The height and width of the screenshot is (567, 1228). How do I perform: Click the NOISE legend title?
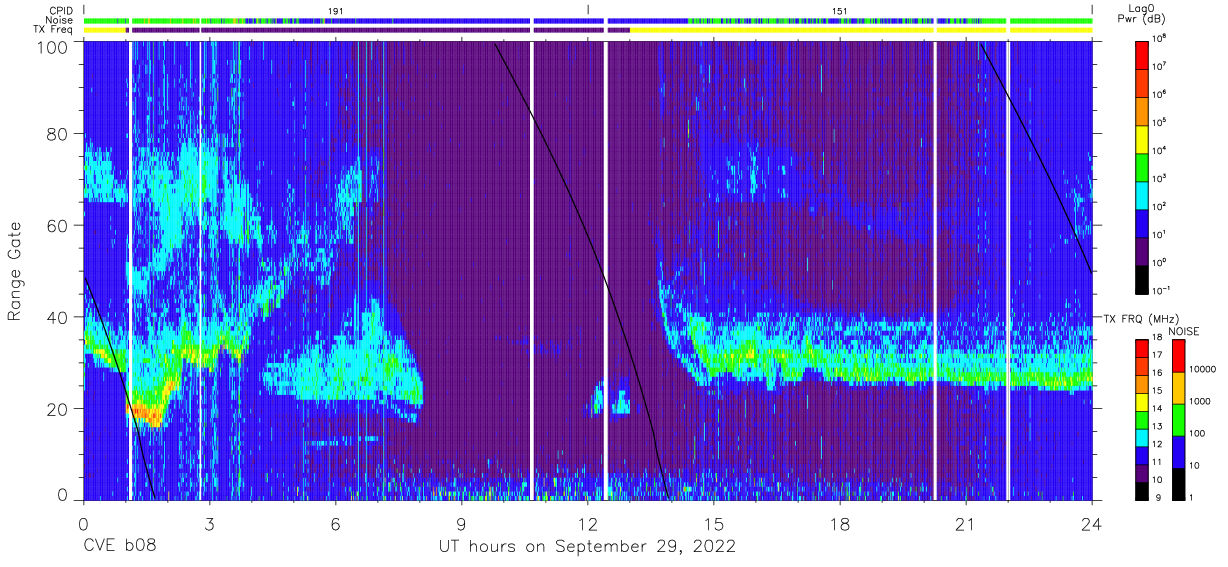point(1183,331)
